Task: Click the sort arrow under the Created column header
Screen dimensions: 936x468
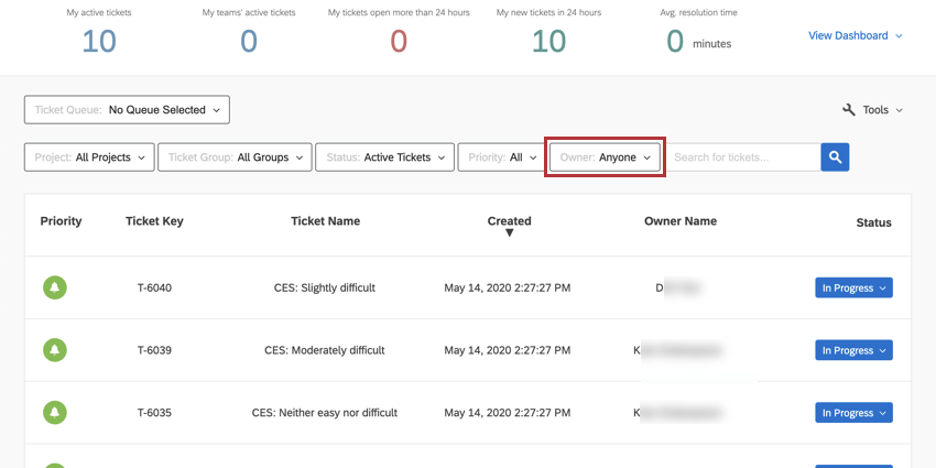Action: coord(509,233)
